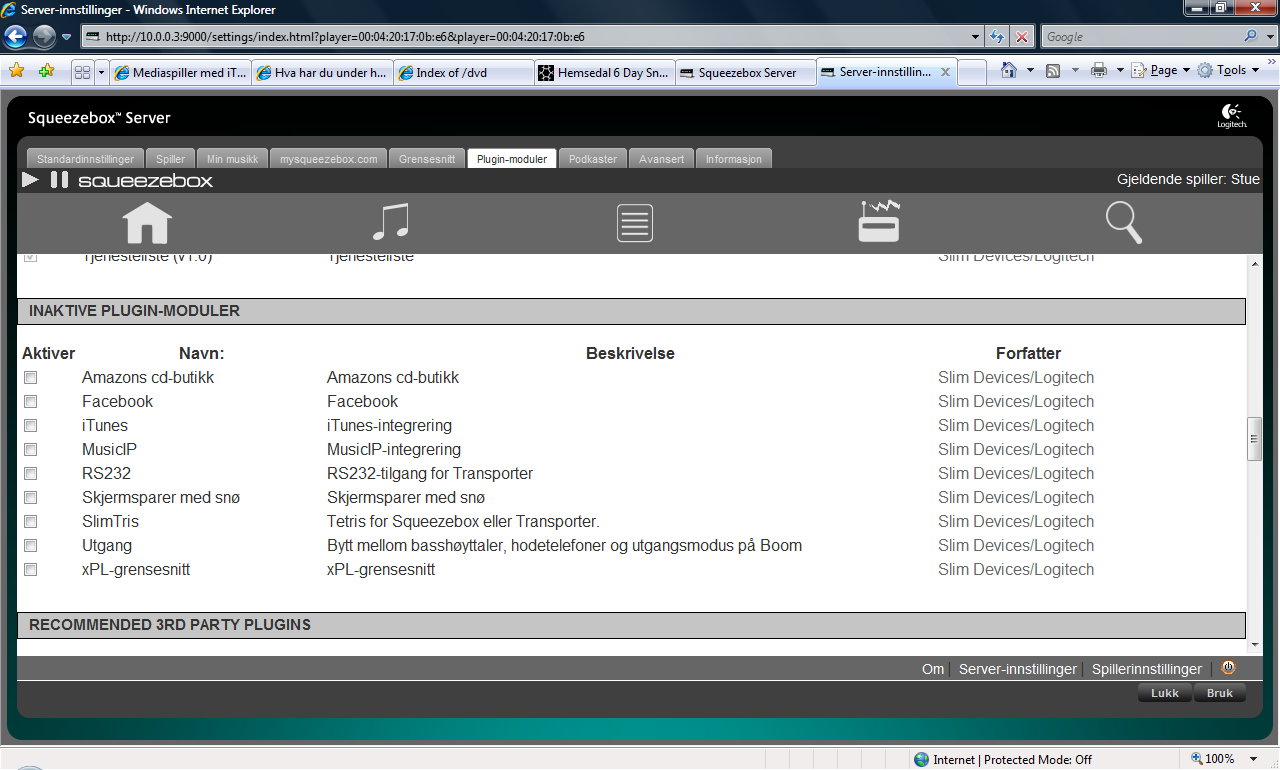
Task: Enable the SlimTris plugin checkbox
Action: pos(31,522)
